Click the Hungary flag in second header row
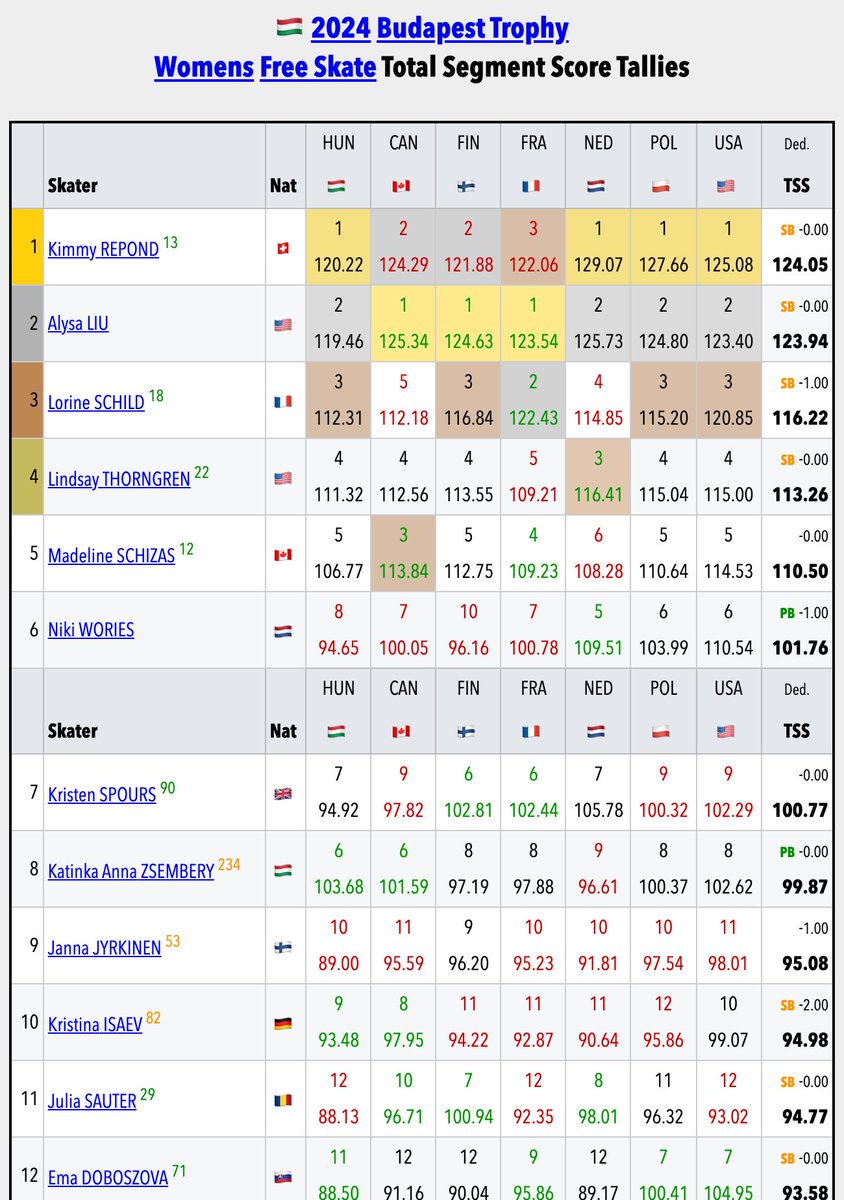This screenshot has width=844, height=1200. coord(338,731)
